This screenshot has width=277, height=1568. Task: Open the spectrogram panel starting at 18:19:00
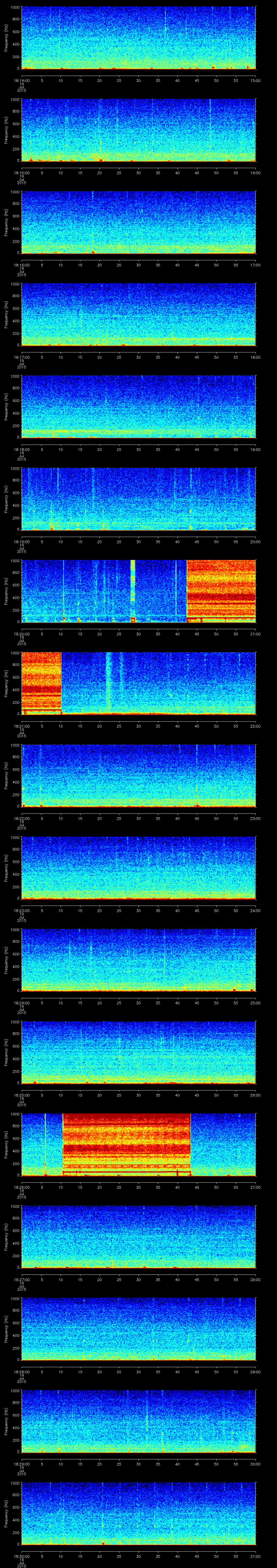point(138,499)
